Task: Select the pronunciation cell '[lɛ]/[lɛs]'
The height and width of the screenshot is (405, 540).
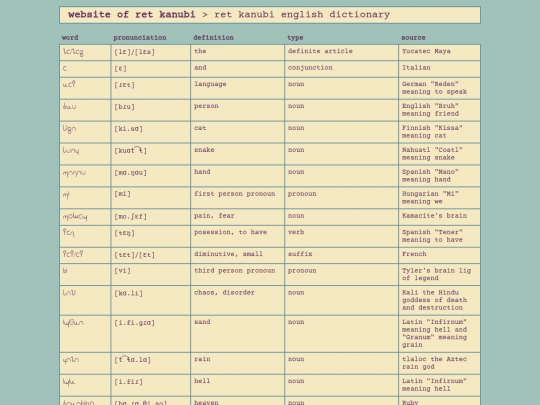Action: pyautogui.click(x=150, y=52)
